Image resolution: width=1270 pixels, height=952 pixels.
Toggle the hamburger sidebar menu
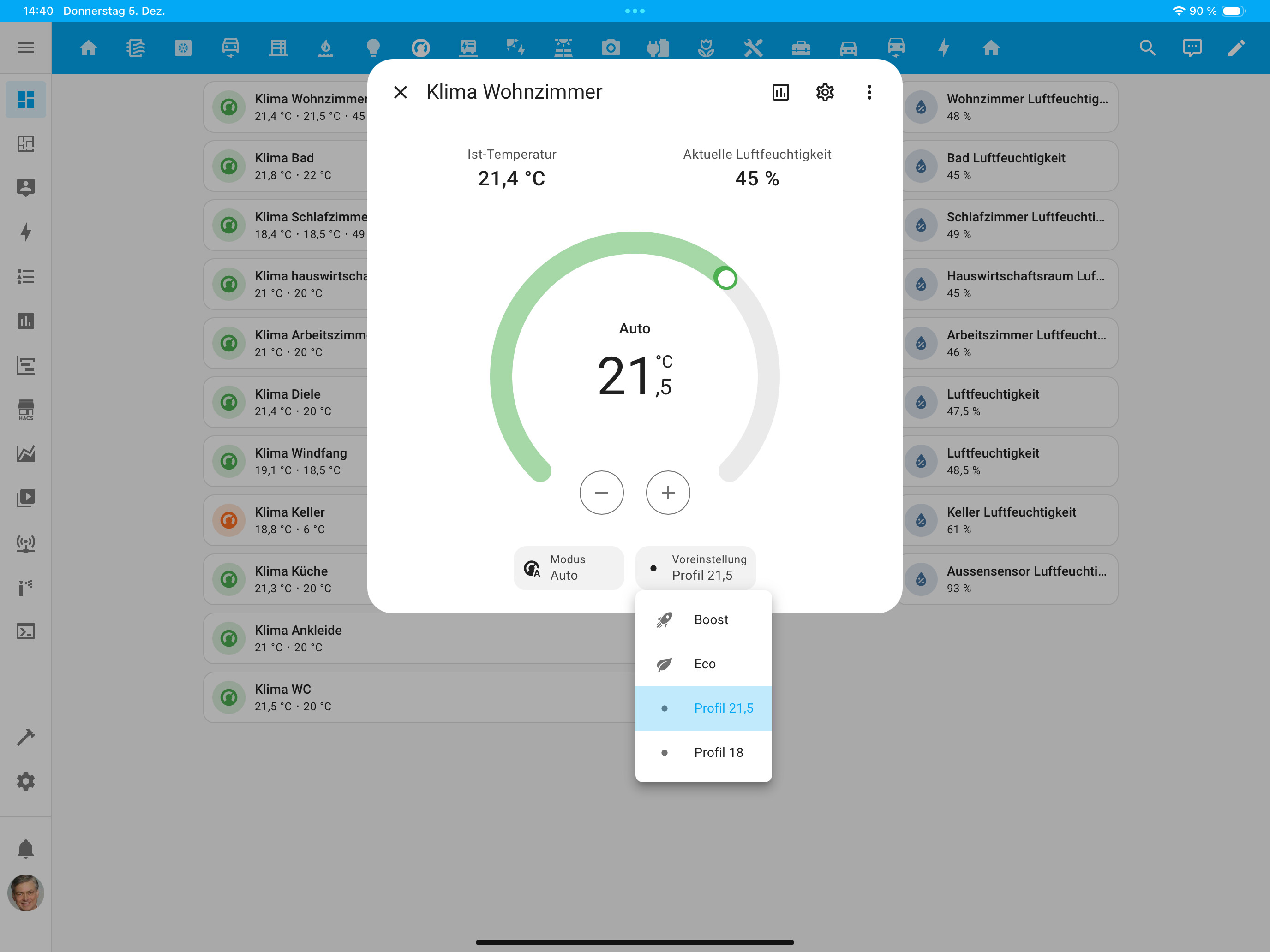[25, 48]
